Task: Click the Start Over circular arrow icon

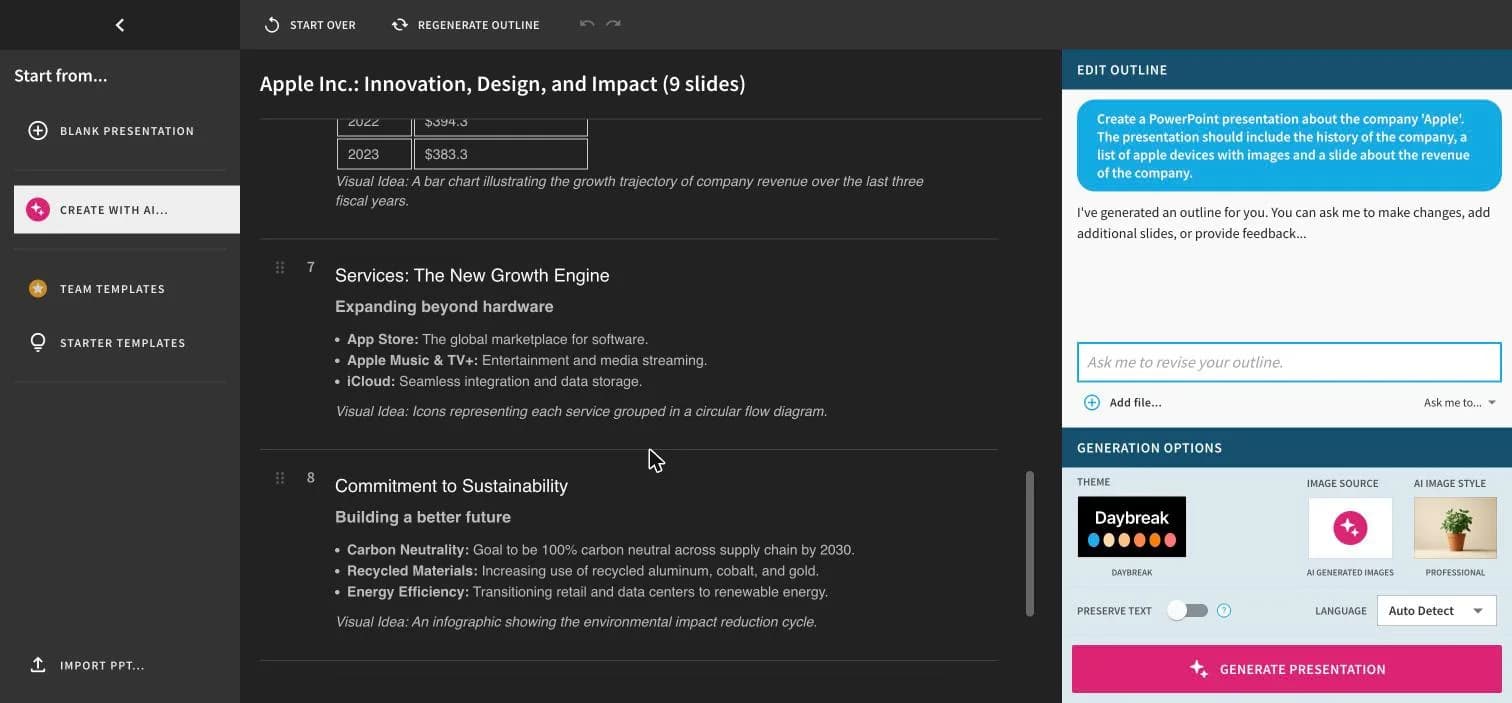Action: [272, 25]
